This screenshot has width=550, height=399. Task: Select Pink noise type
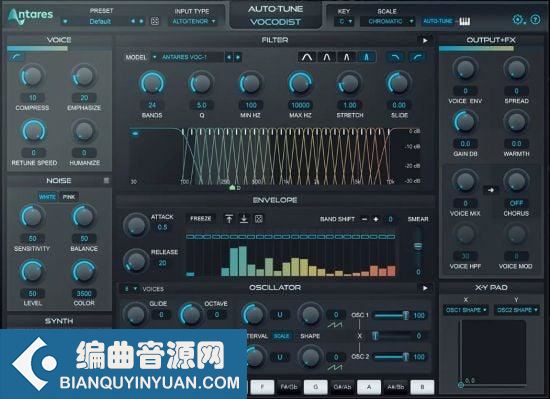coord(69,197)
